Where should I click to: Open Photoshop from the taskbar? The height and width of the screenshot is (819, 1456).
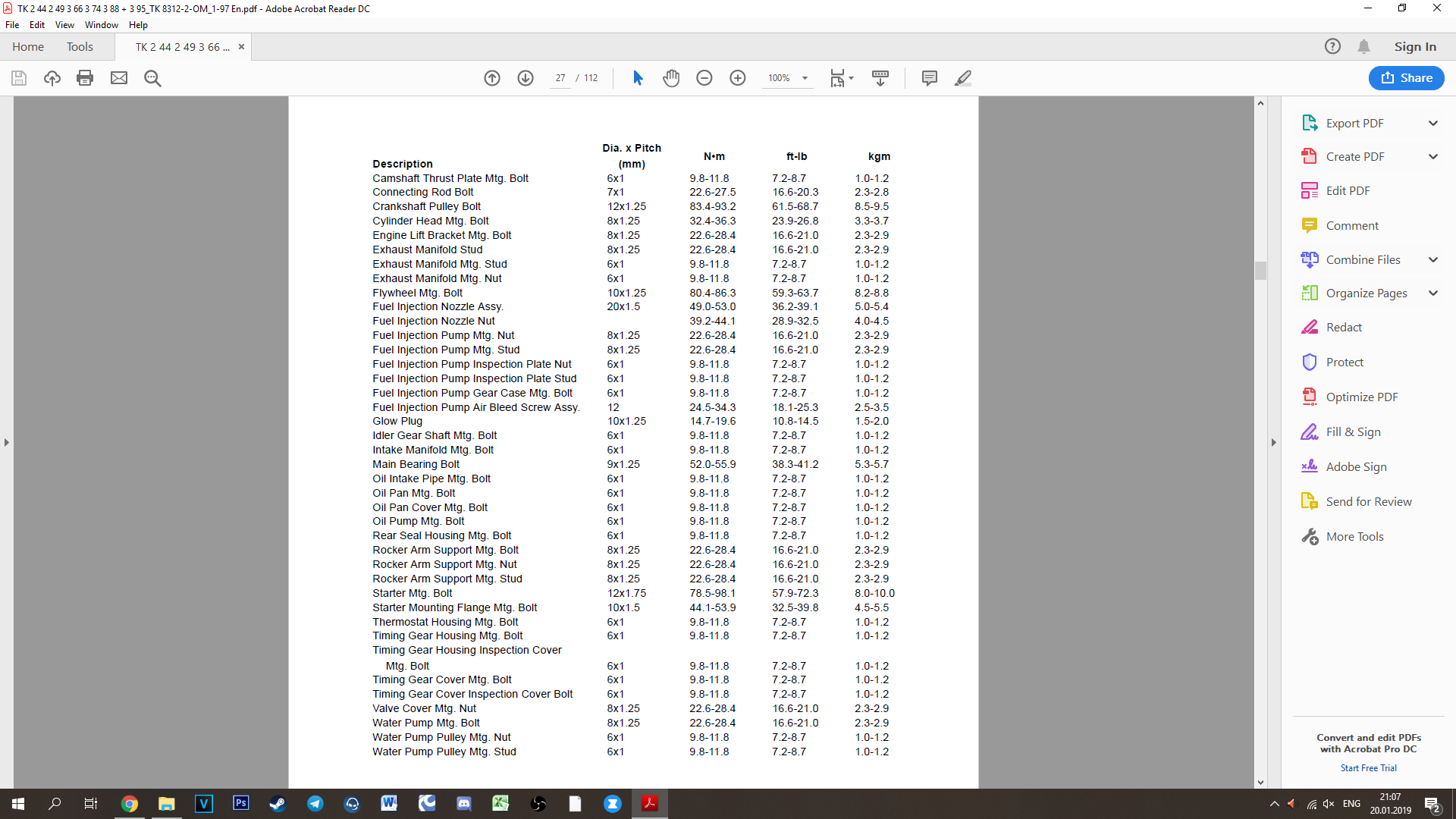pos(241,803)
